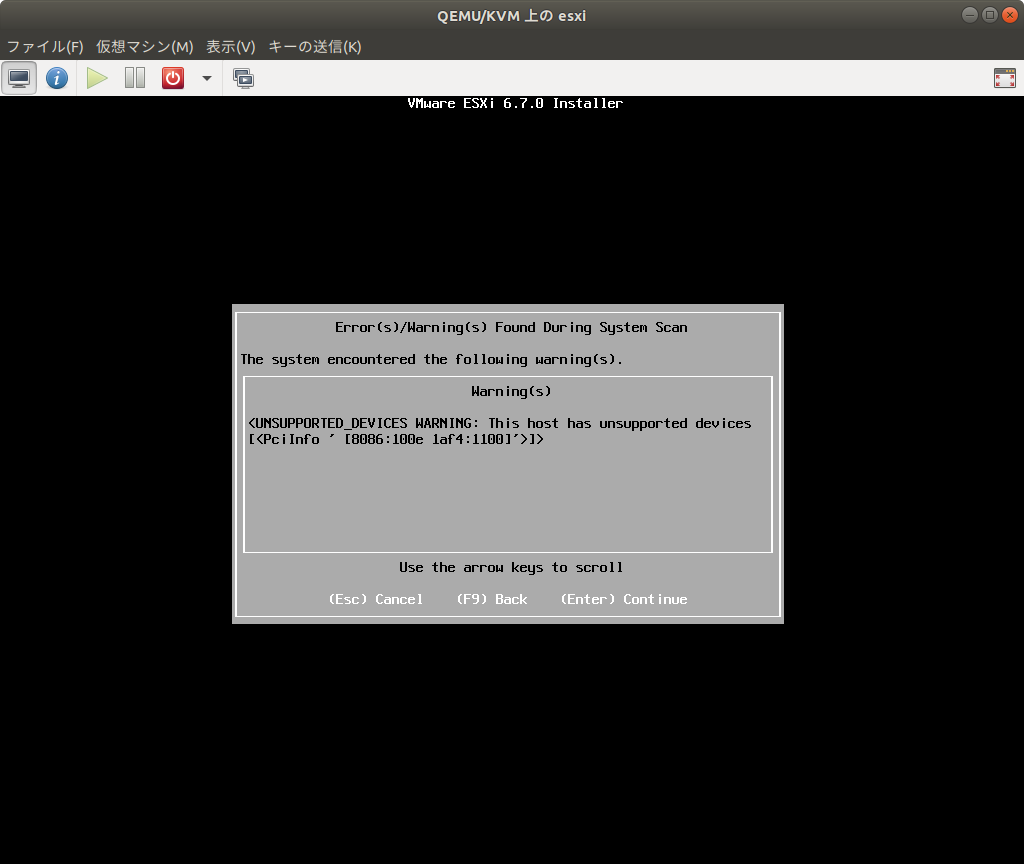The height and width of the screenshot is (864, 1024).
Task: Maximize the QEMU/KVM esxi window
Action: coord(990,15)
